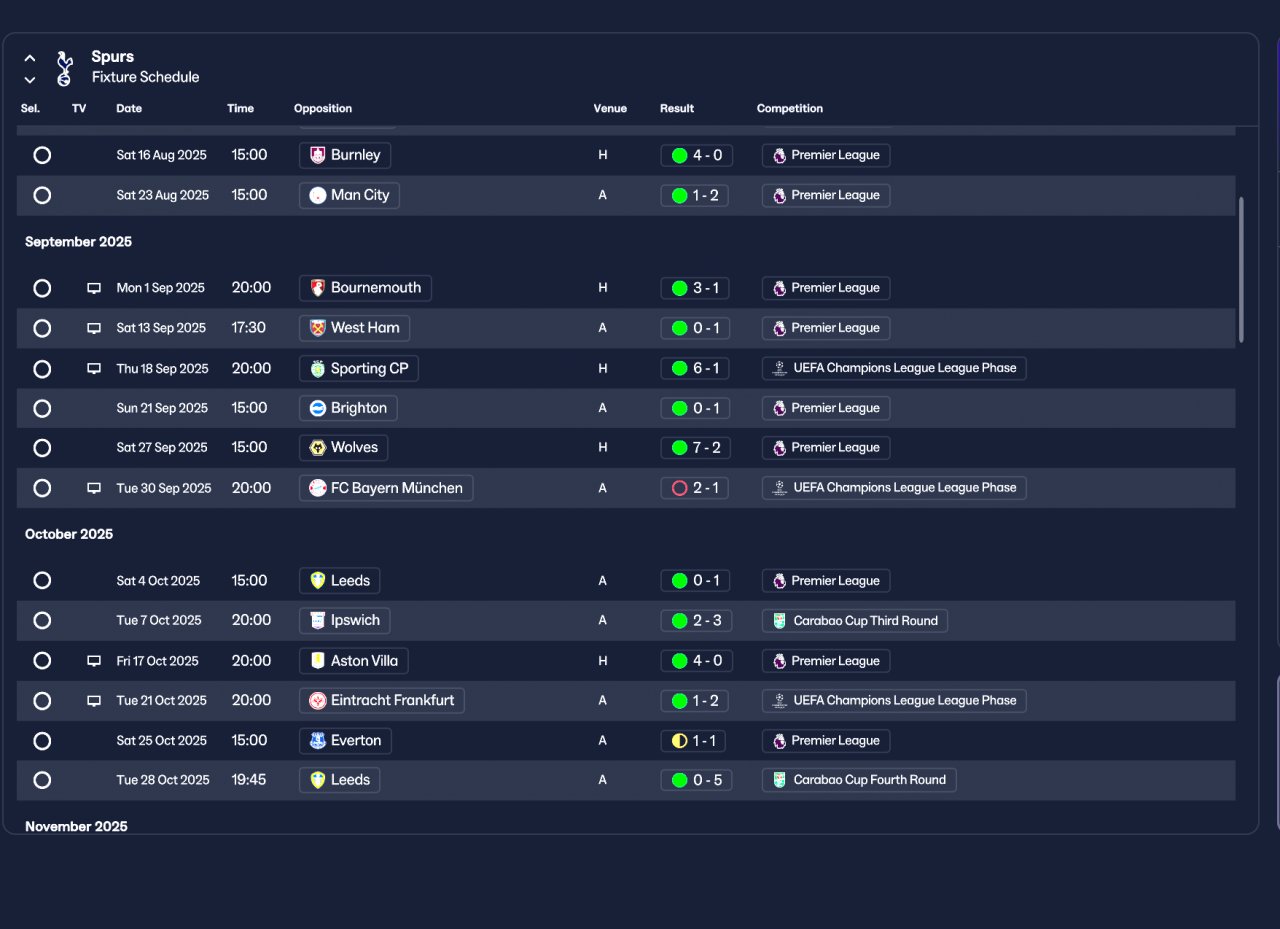
Task: Click the Sporting CP club crest
Action: [x=318, y=368]
